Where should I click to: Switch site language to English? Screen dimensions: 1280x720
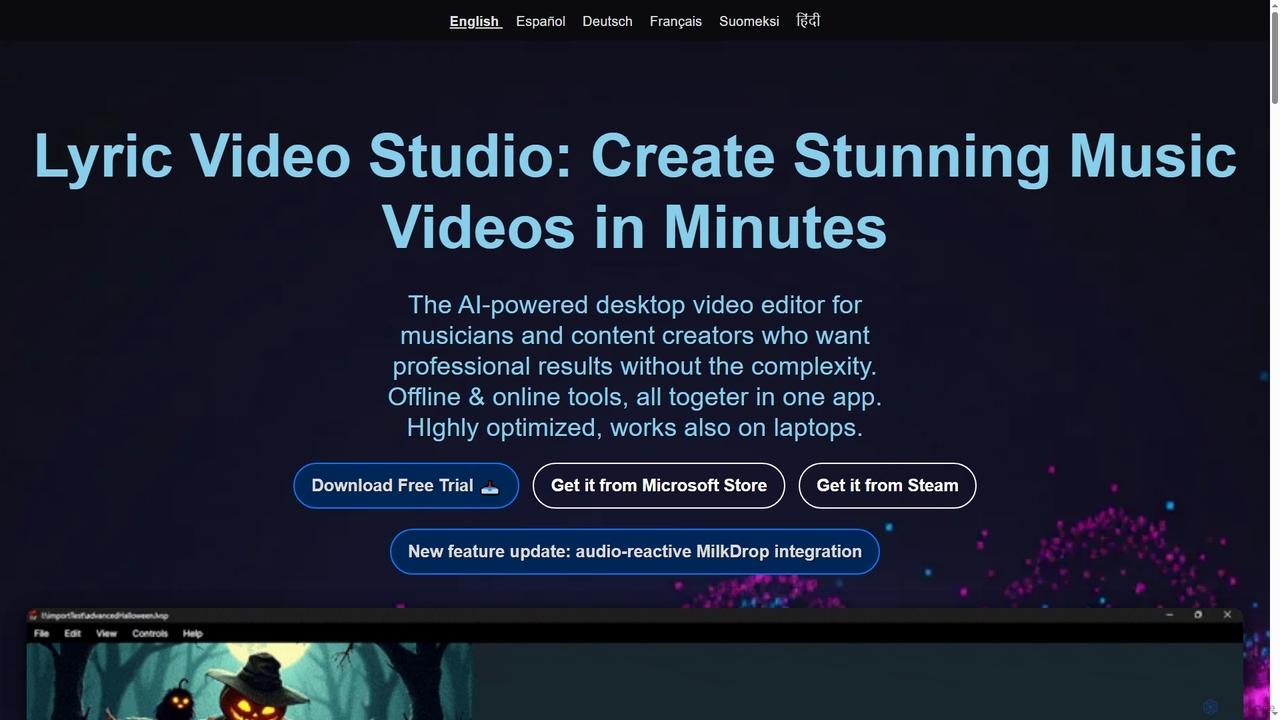[x=475, y=21]
